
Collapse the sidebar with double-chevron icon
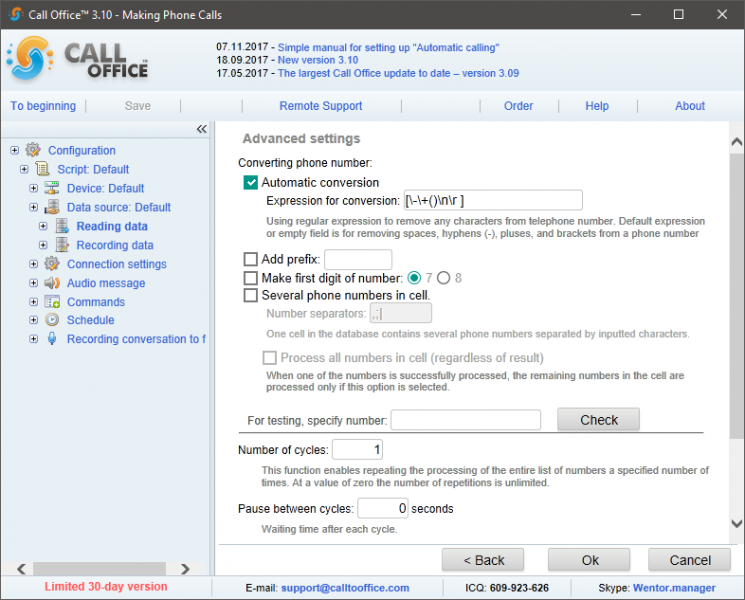pos(201,129)
